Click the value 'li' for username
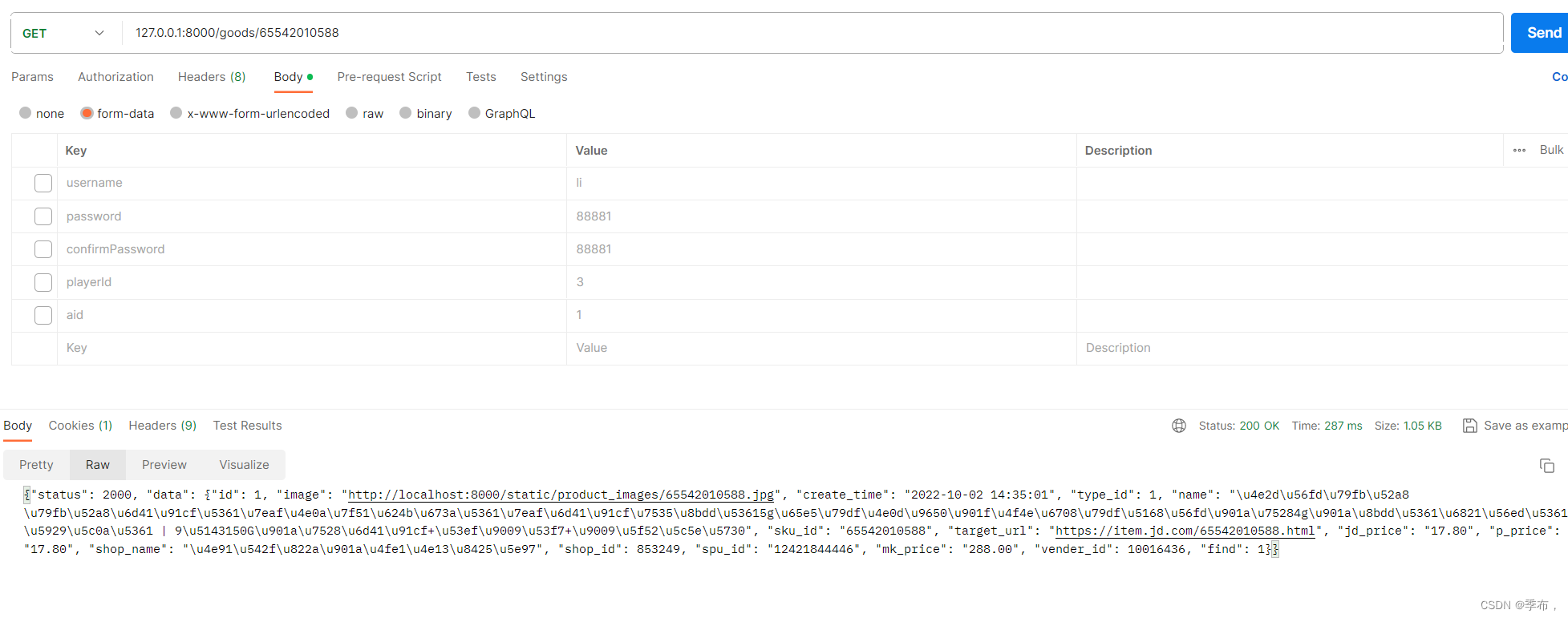1568x618 pixels. (821, 183)
